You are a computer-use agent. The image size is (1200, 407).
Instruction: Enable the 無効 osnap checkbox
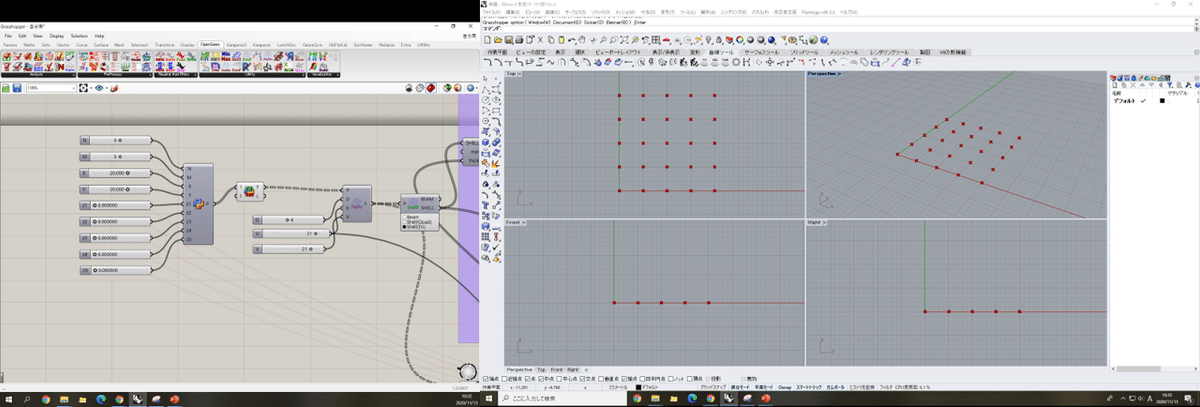point(744,379)
